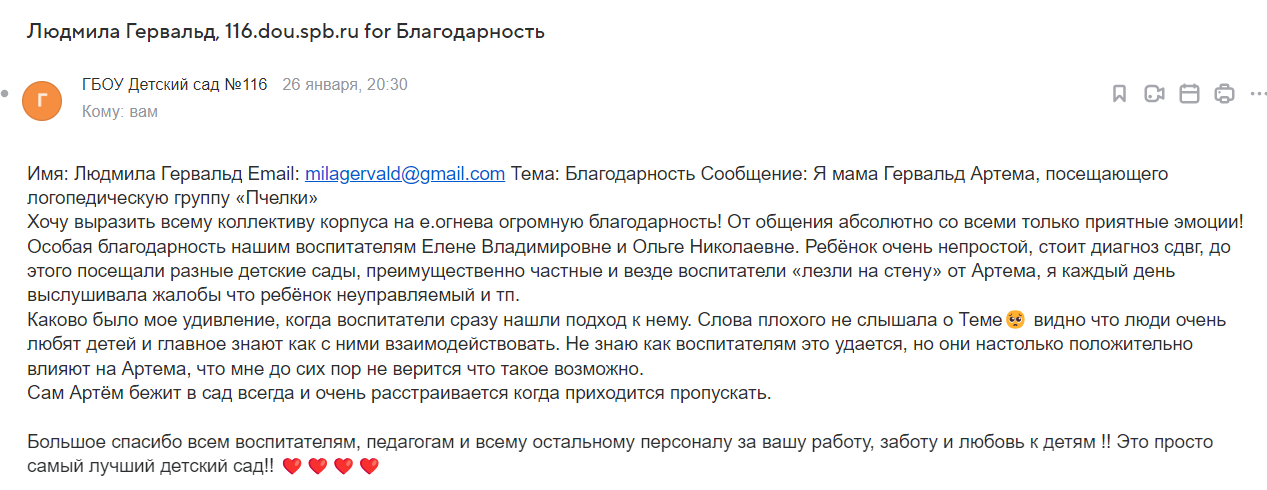The image size is (1267, 490).
Task: Click the date stamp 26 января, 20:30
Action: click(345, 85)
